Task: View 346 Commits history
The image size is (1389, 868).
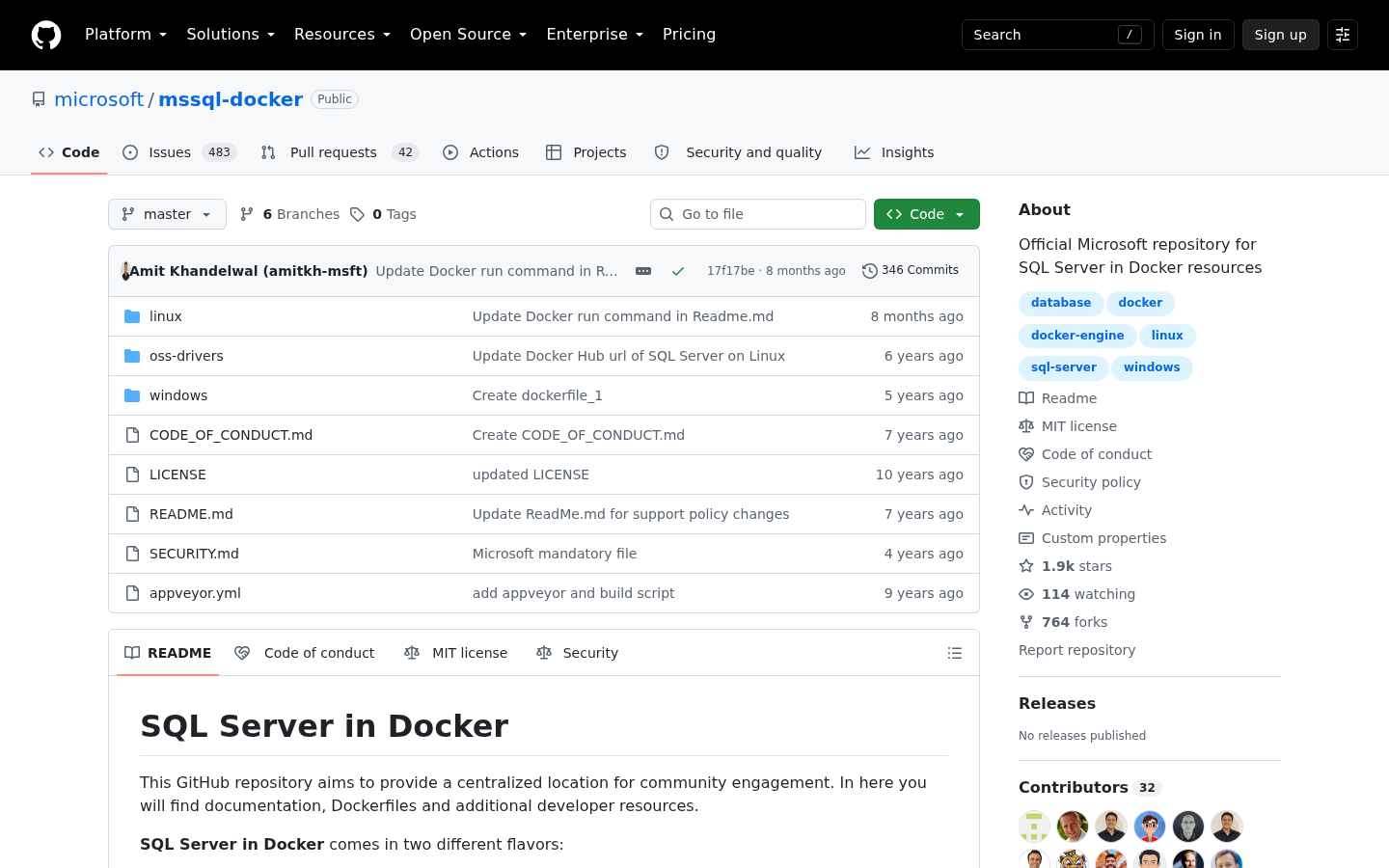Action: point(911,271)
